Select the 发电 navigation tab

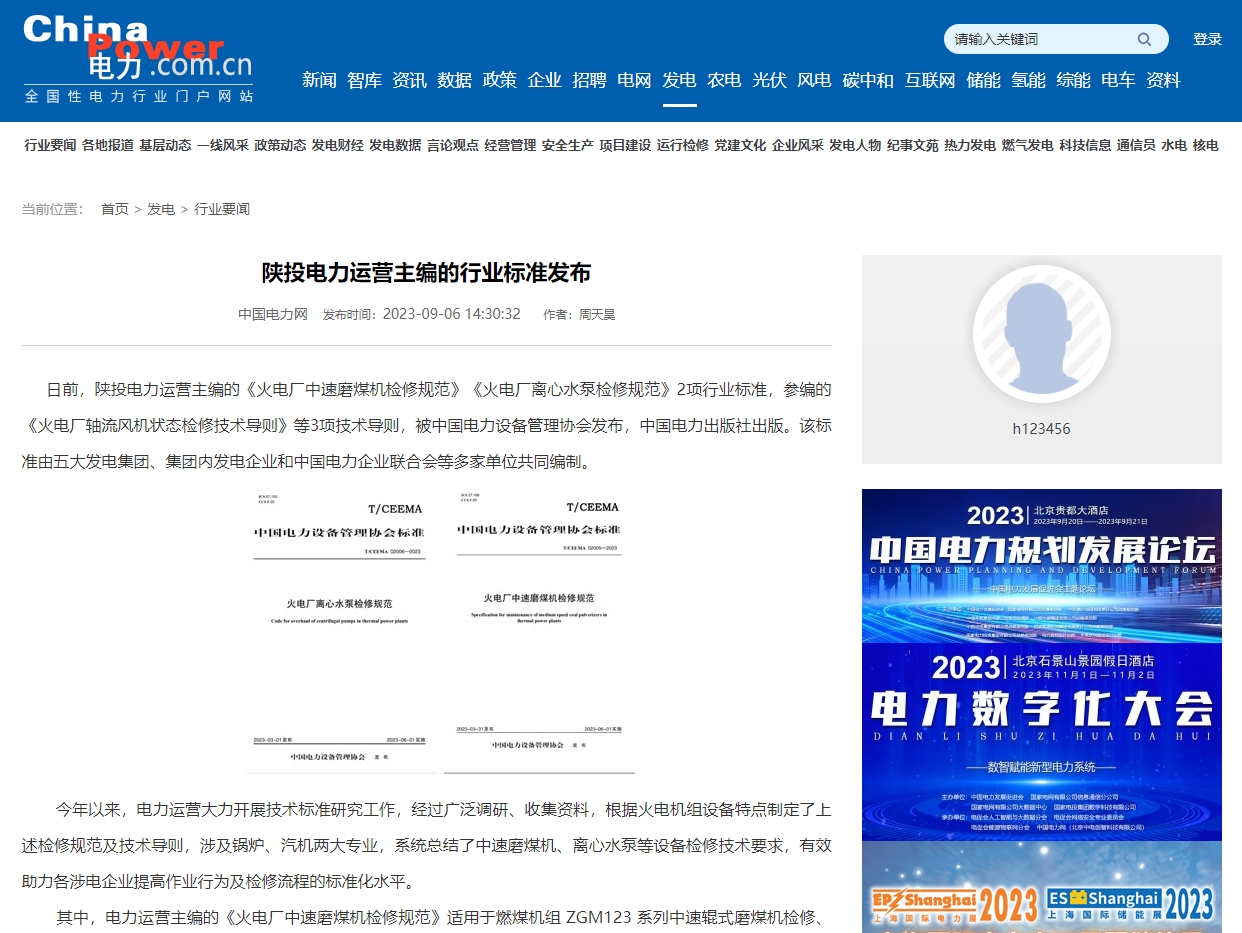coord(679,80)
